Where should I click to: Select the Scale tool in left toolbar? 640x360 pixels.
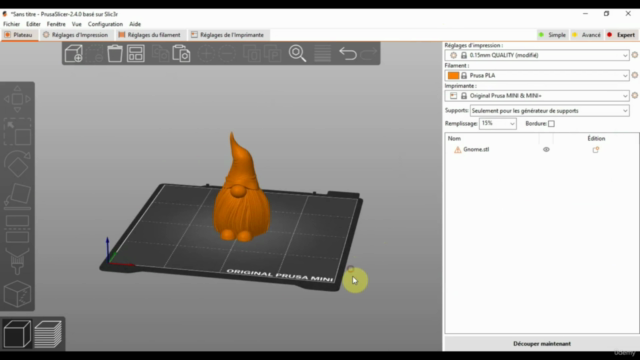[x=17, y=132]
